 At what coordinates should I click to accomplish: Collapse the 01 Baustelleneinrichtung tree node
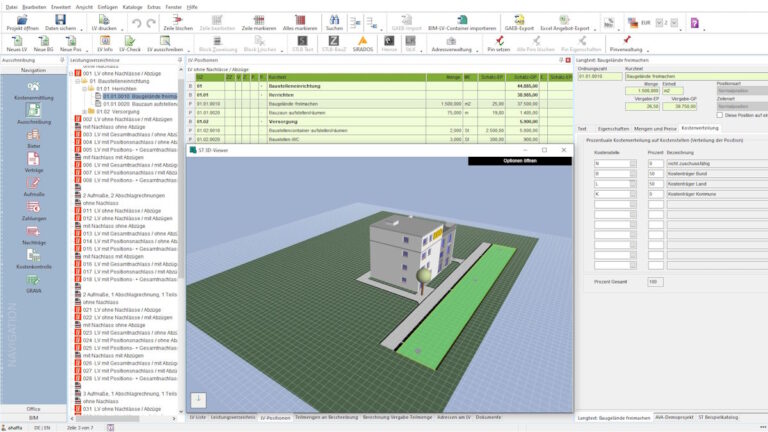tap(79, 81)
